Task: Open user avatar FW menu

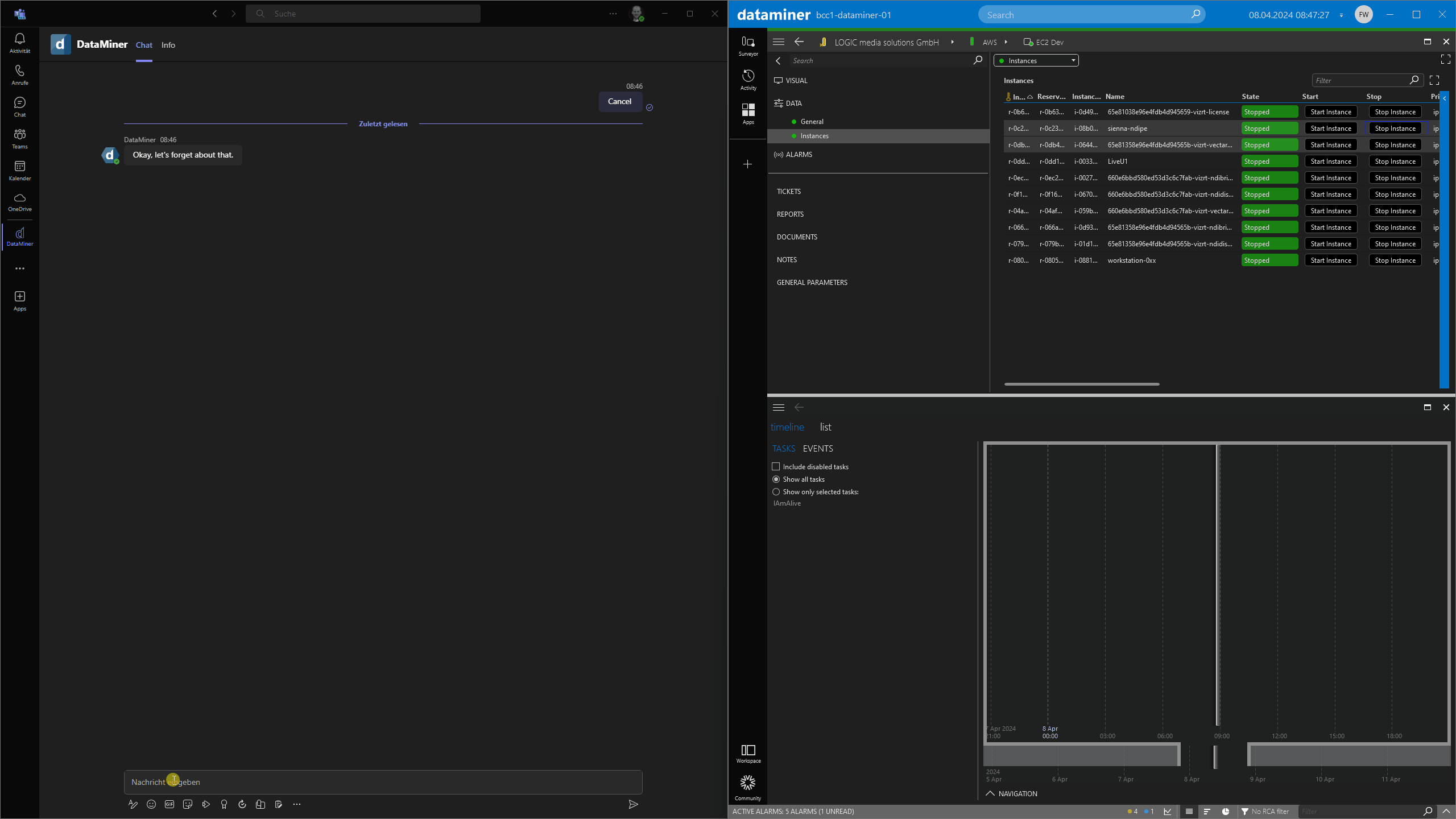Action: 1364,15
